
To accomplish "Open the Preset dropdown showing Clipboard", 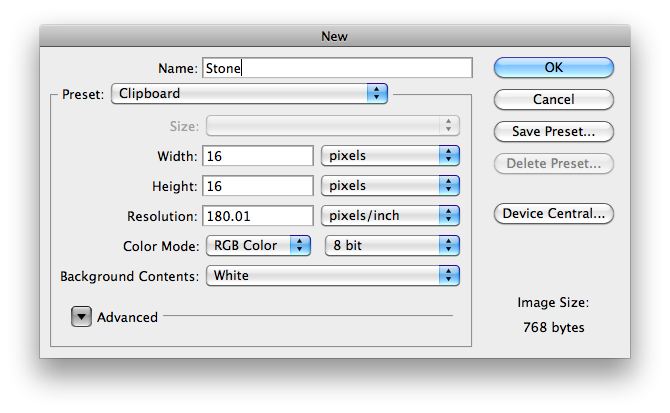I will [249, 94].
